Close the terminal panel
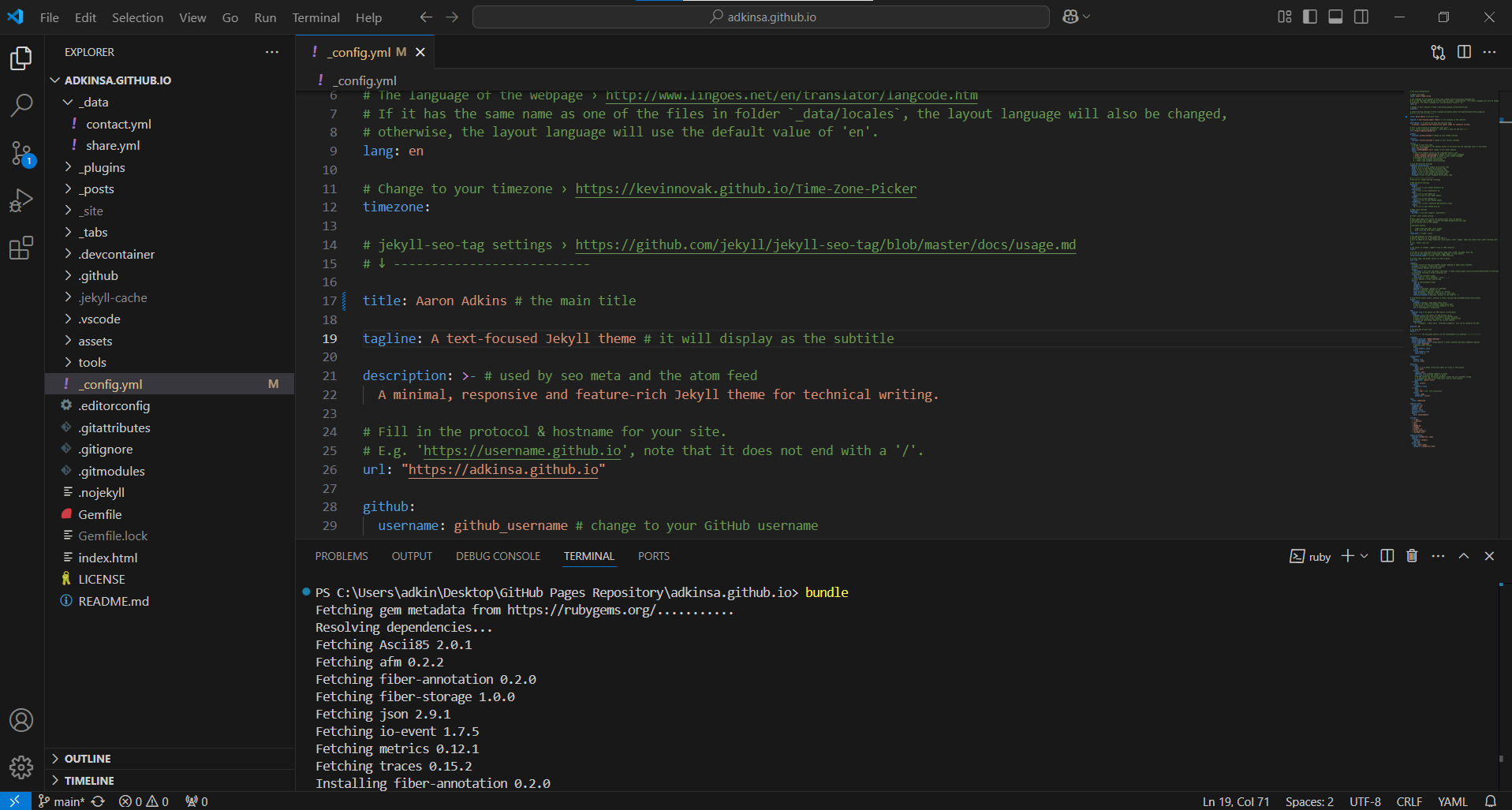This screenshot has width=1512, height=810. click(x=1489, y=556)
